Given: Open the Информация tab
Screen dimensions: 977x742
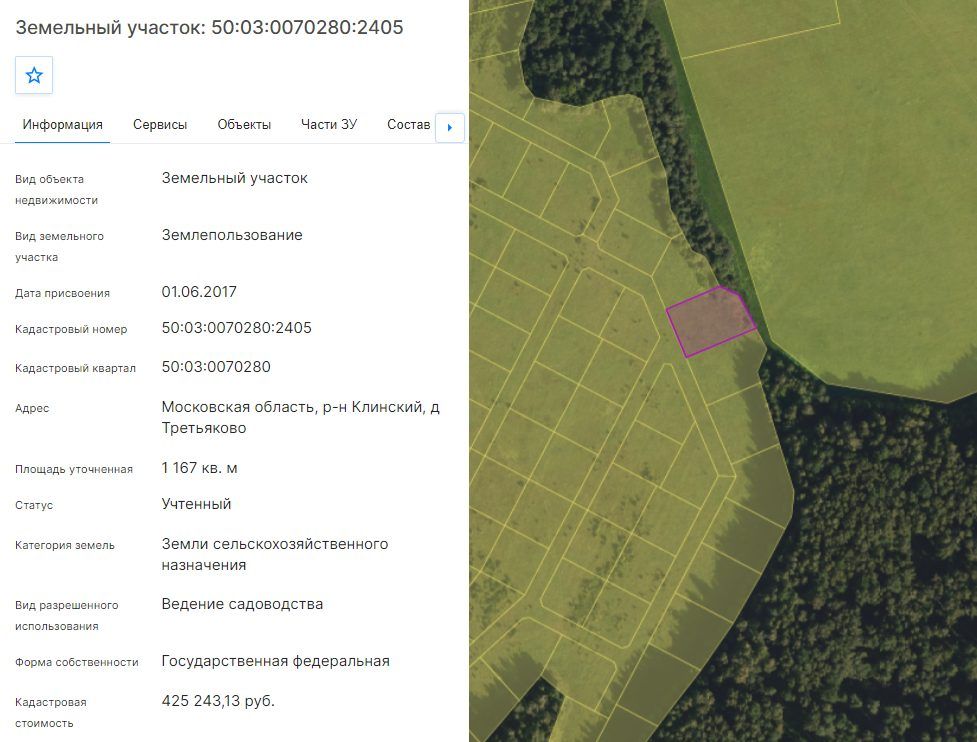Looking at the screenshot, I should tap(62, 125).
